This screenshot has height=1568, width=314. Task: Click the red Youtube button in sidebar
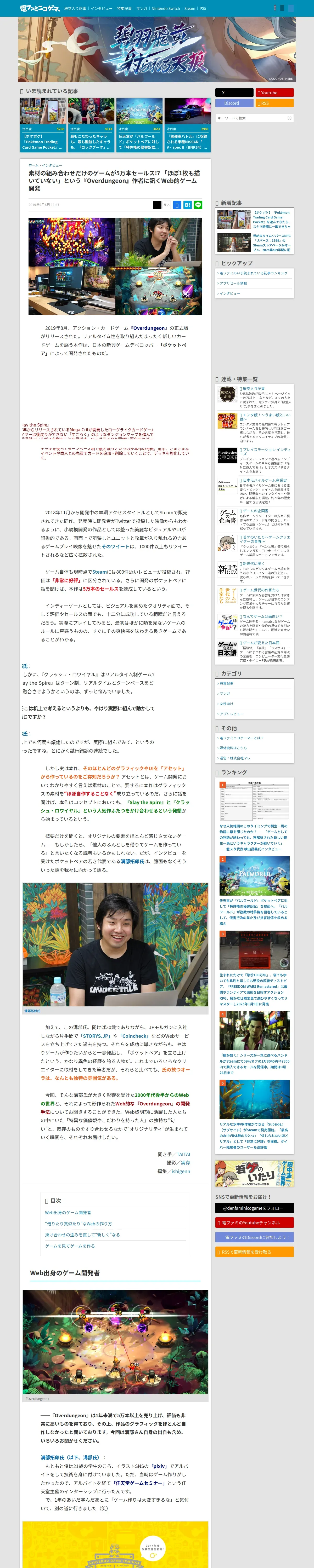(274, 93)
